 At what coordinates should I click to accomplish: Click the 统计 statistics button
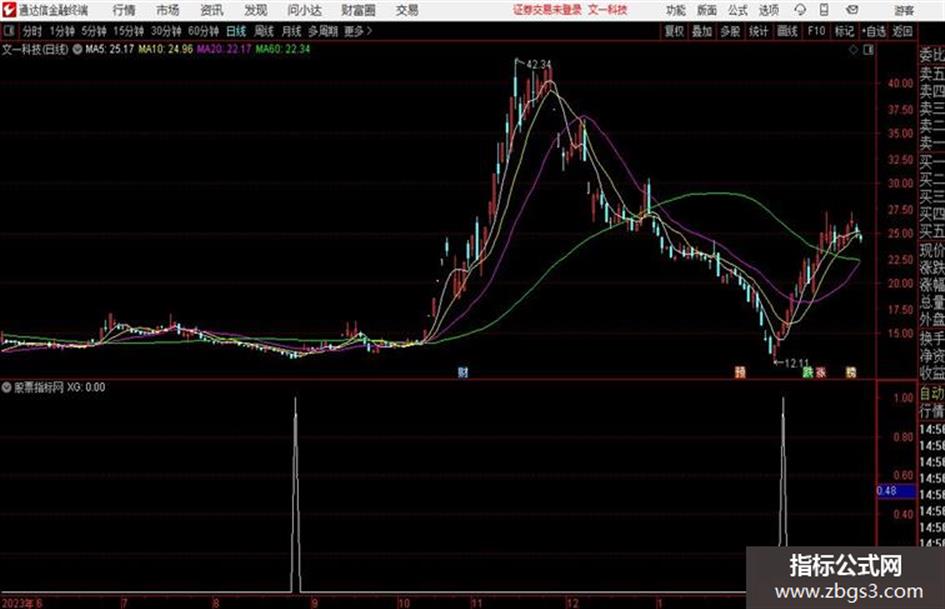click(x=758, y=31)
